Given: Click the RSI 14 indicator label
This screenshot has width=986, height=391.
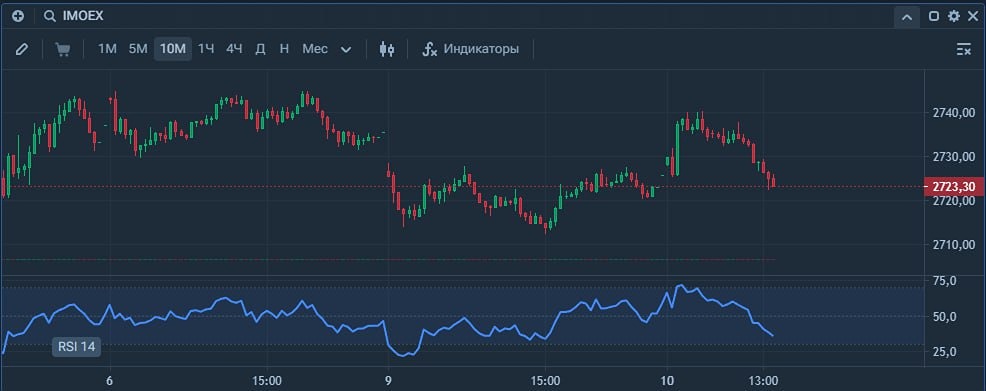Looking at the screenshot, I should 76,346.
